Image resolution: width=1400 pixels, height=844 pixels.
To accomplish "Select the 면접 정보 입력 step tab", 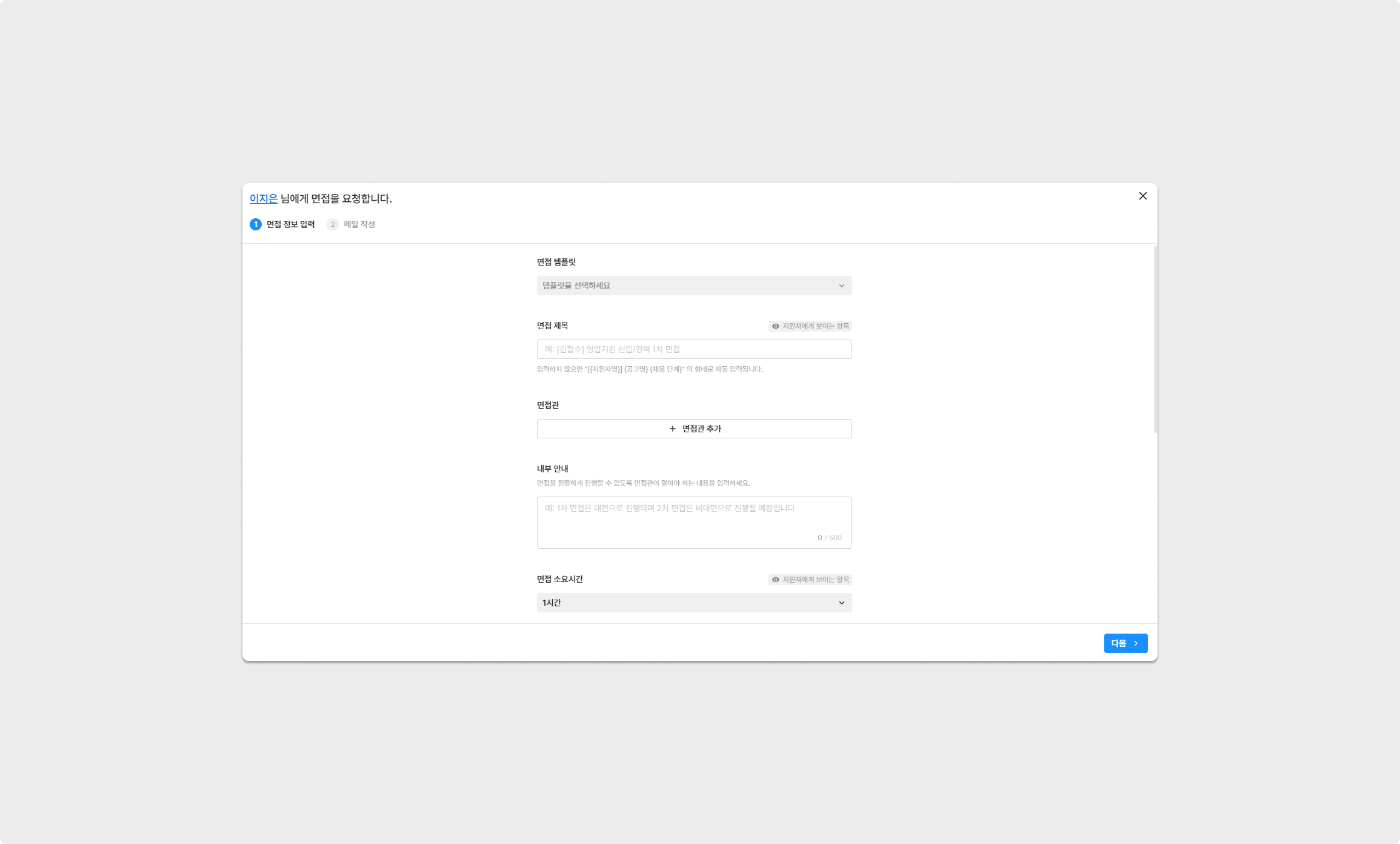I will tap(290, 224).
